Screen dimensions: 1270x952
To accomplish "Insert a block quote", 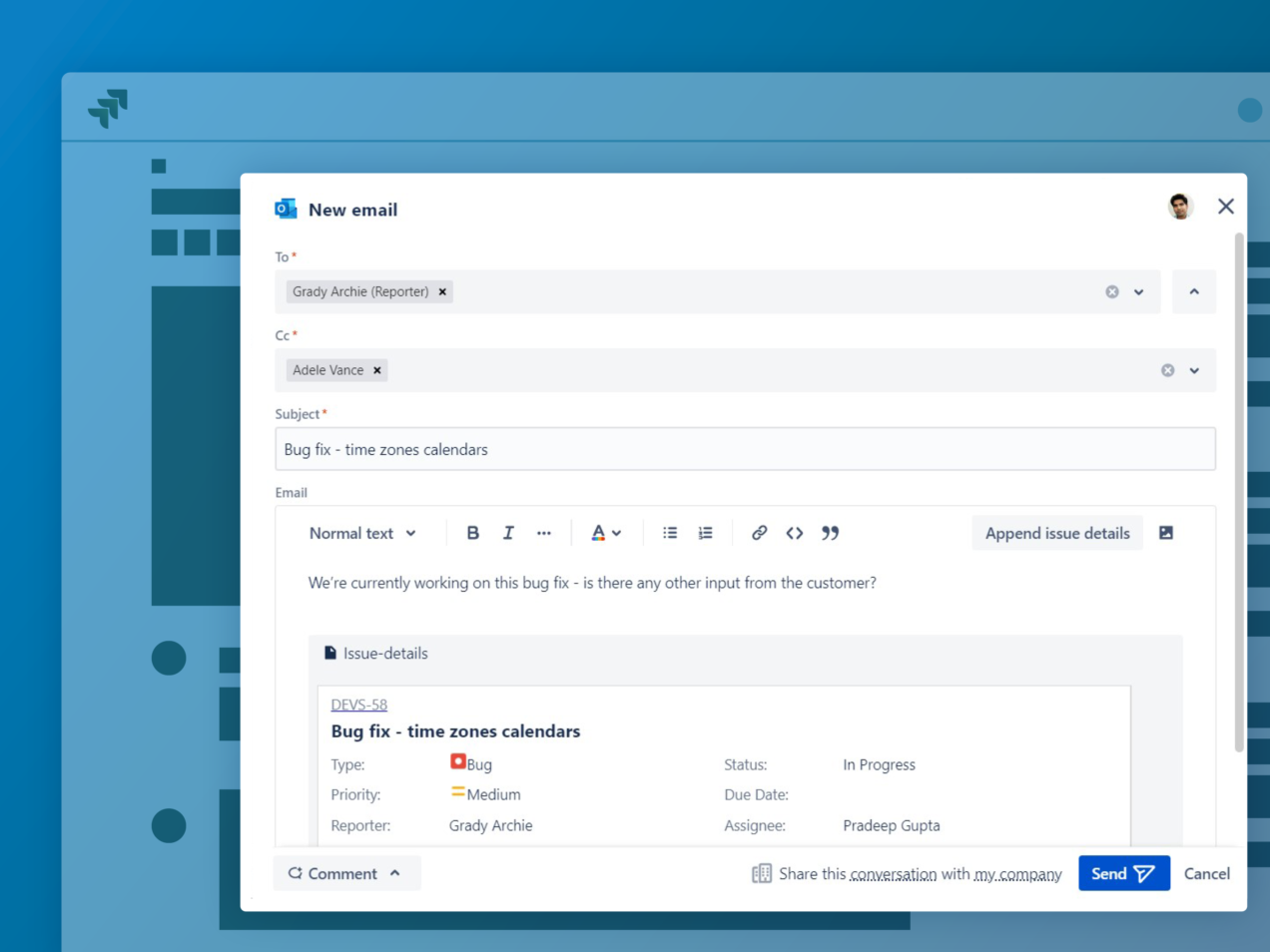I will (830, 533).
